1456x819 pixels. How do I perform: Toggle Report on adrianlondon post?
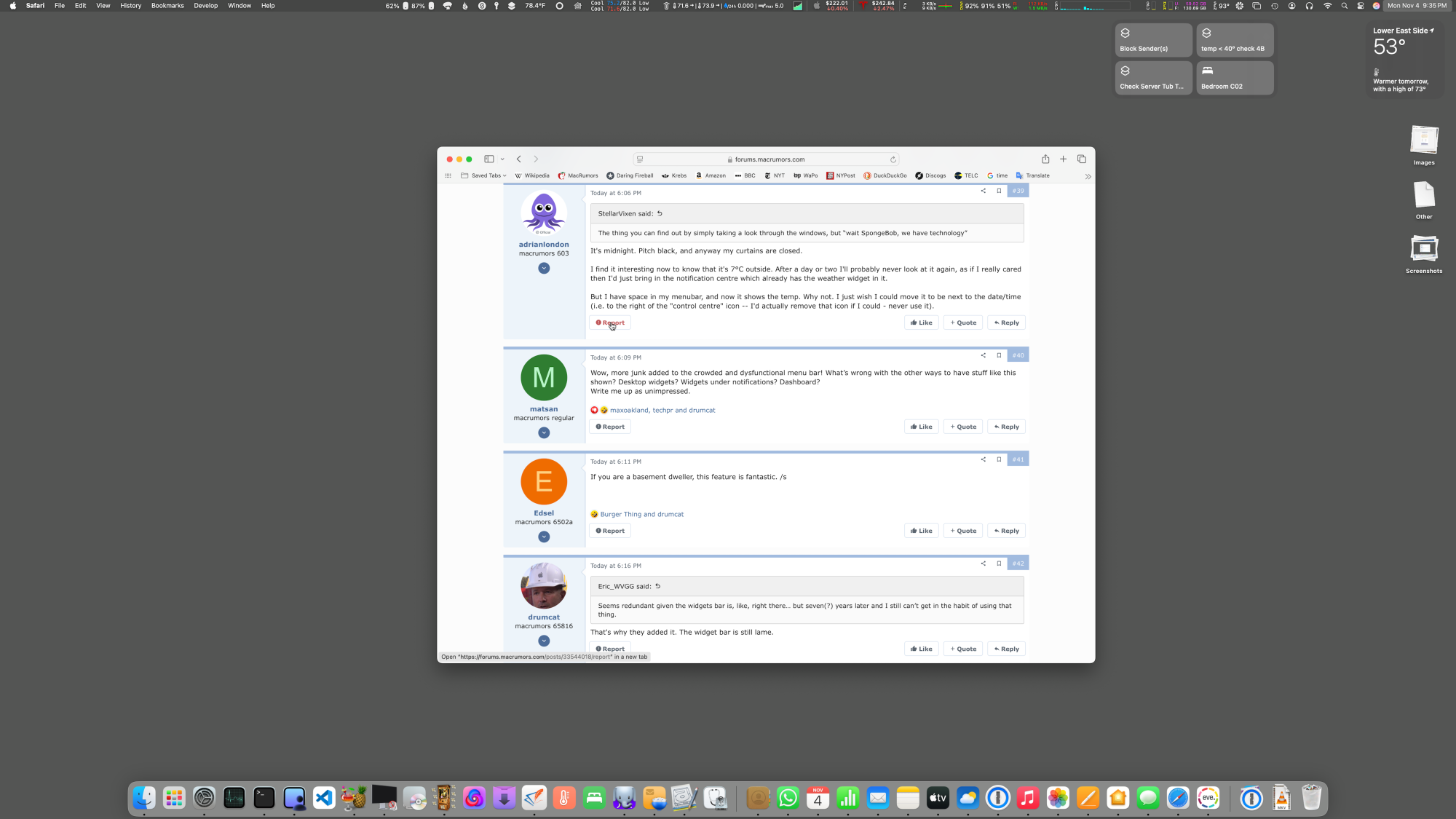coord(610,322)
